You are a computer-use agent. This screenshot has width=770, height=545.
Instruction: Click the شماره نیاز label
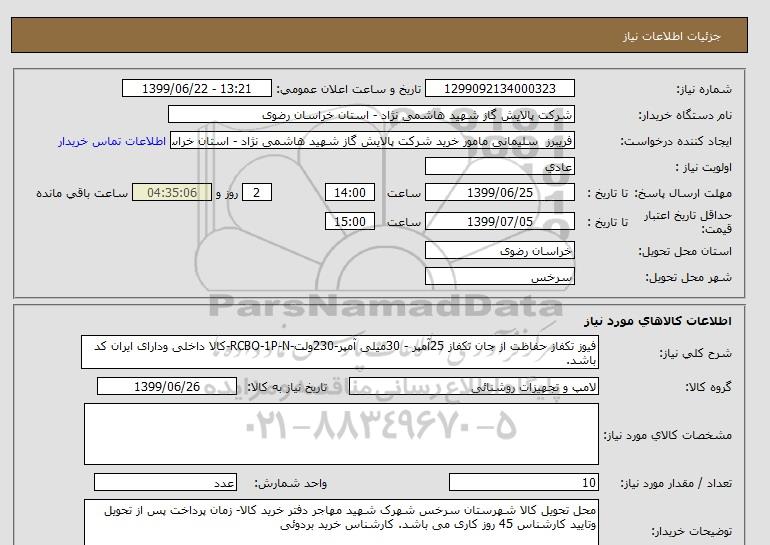click(704, 89)
